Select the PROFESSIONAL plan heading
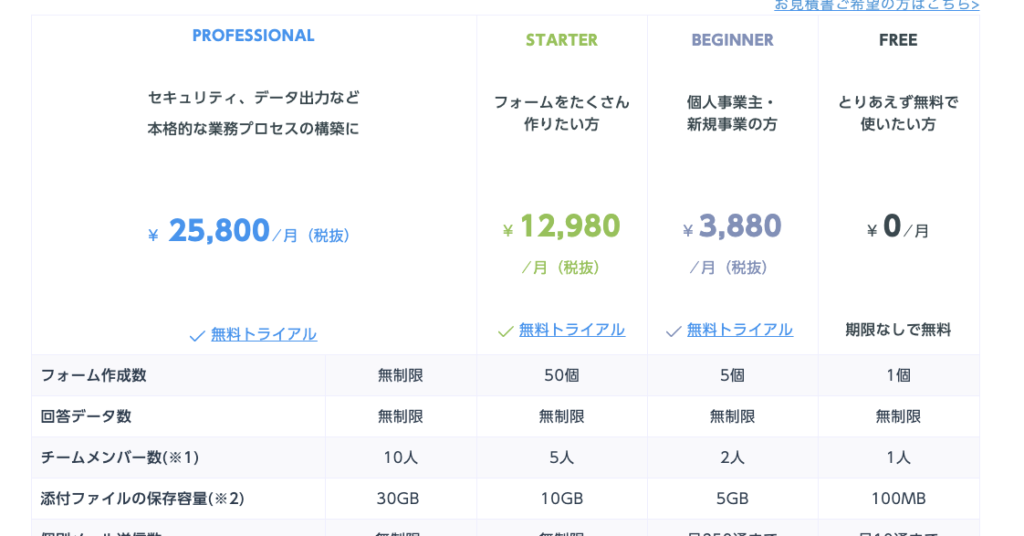The width and height of the screenshot is (1024, 536). click(253, 36)
